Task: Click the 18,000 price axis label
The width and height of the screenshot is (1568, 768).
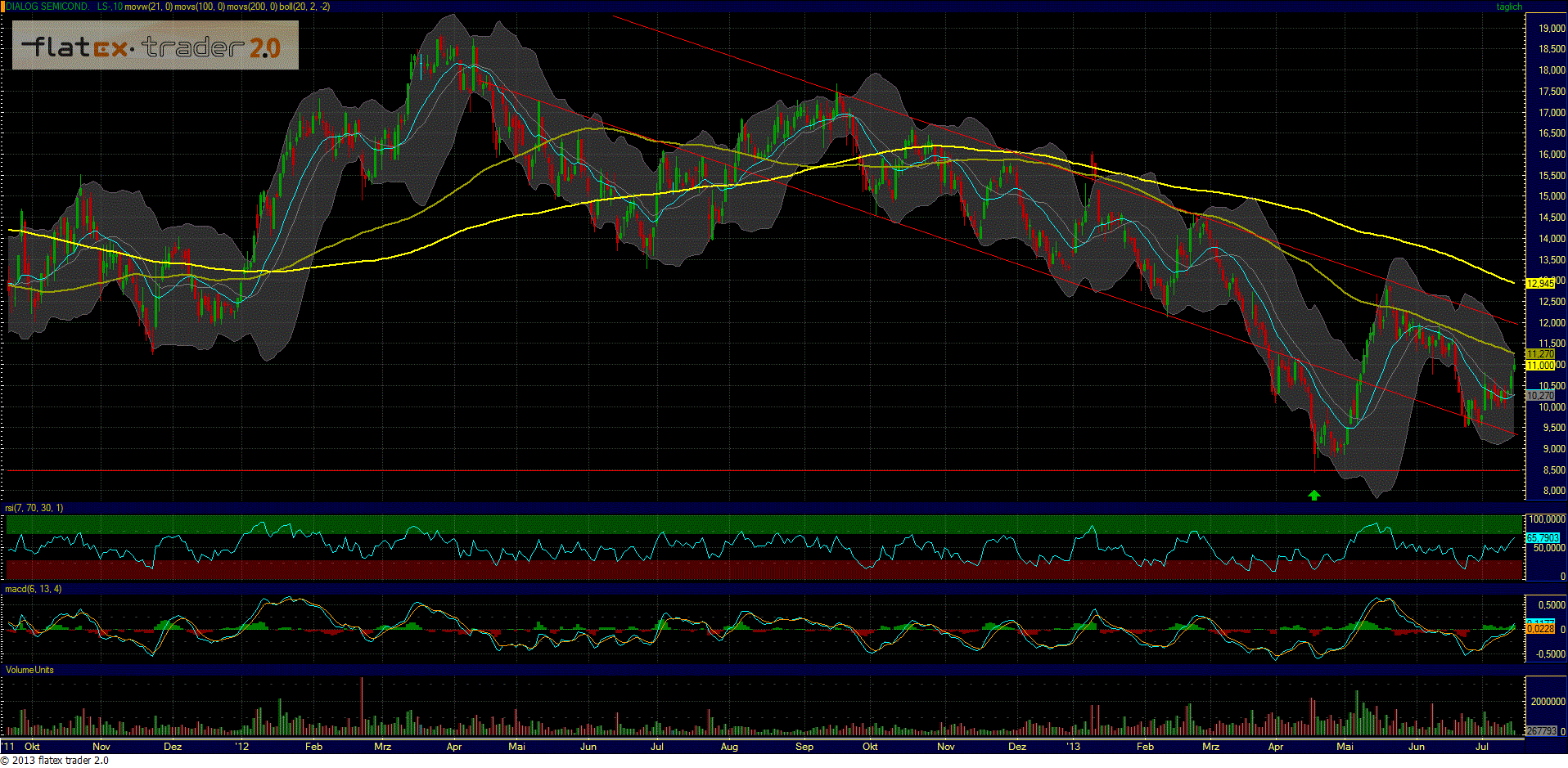Action: point(1552,70)
